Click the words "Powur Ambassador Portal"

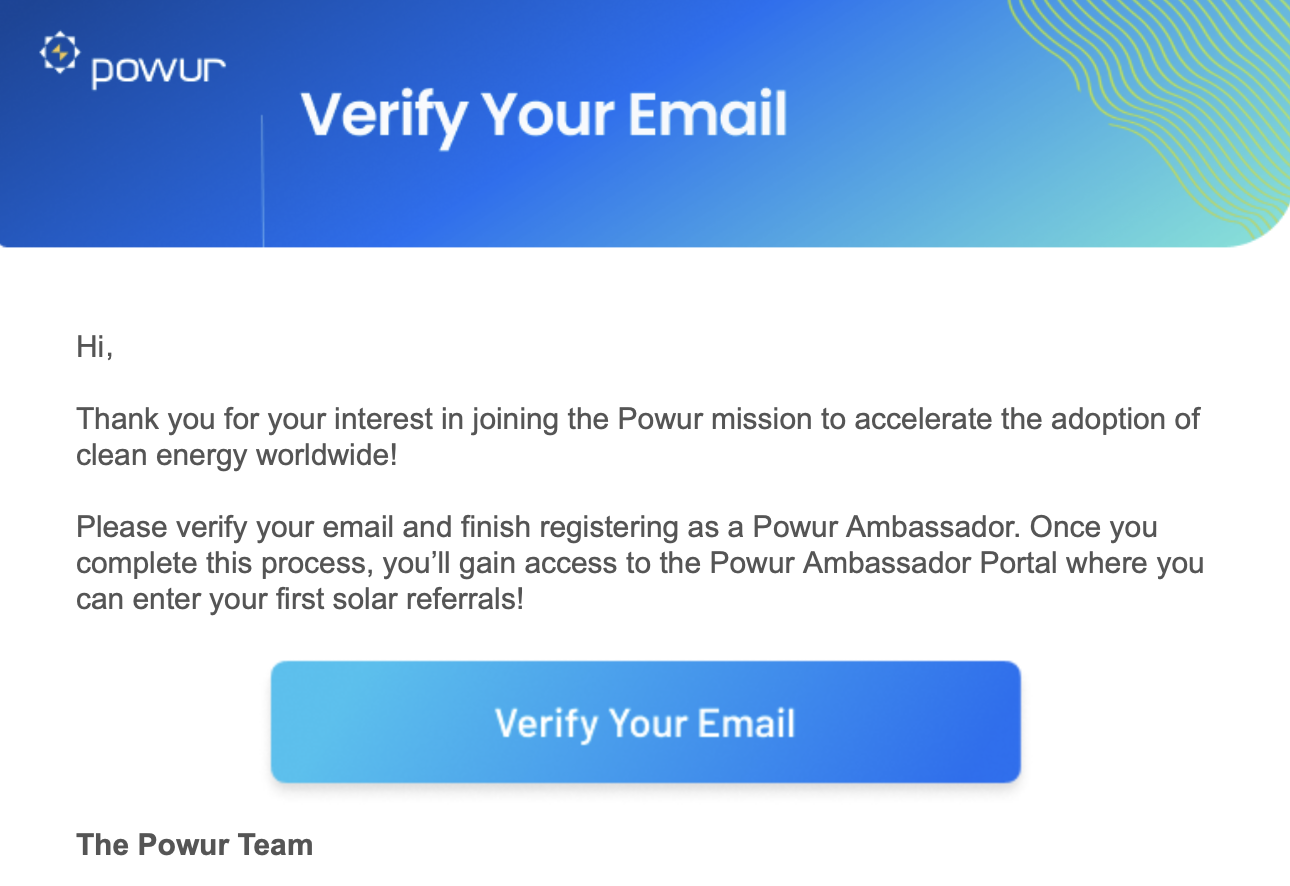pos(883,563)
